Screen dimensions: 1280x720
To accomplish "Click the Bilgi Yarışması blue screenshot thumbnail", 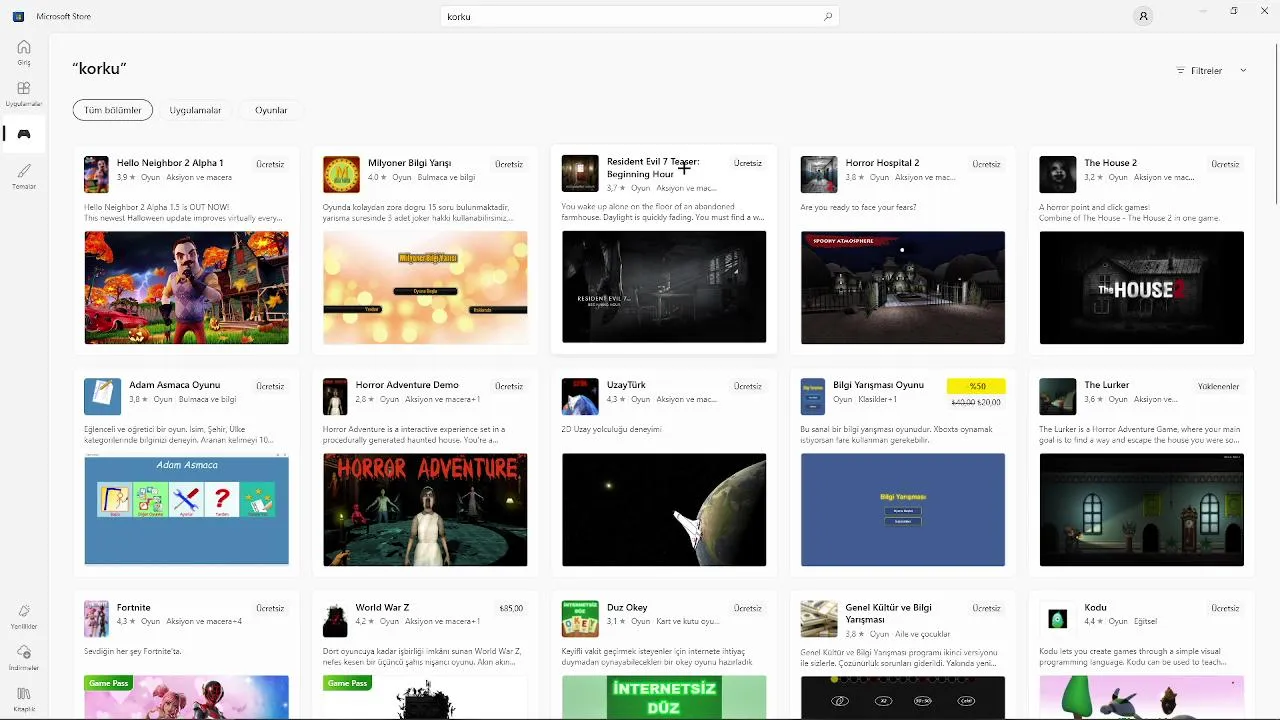I will tap(903, 510).
